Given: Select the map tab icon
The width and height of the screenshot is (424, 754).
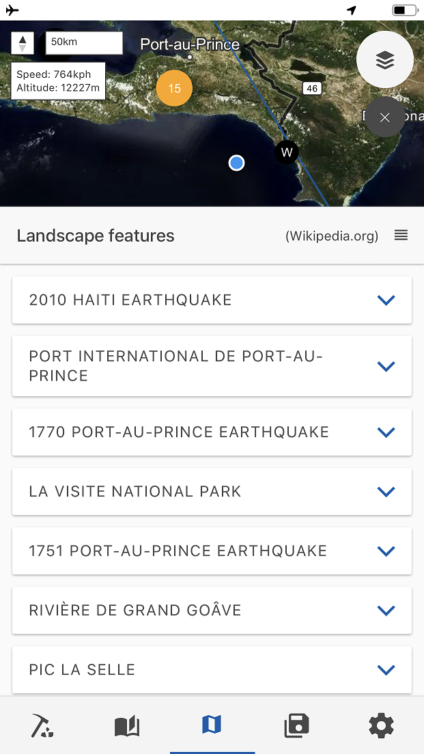Looking at the screenshot, I should [x=212, y=724].
